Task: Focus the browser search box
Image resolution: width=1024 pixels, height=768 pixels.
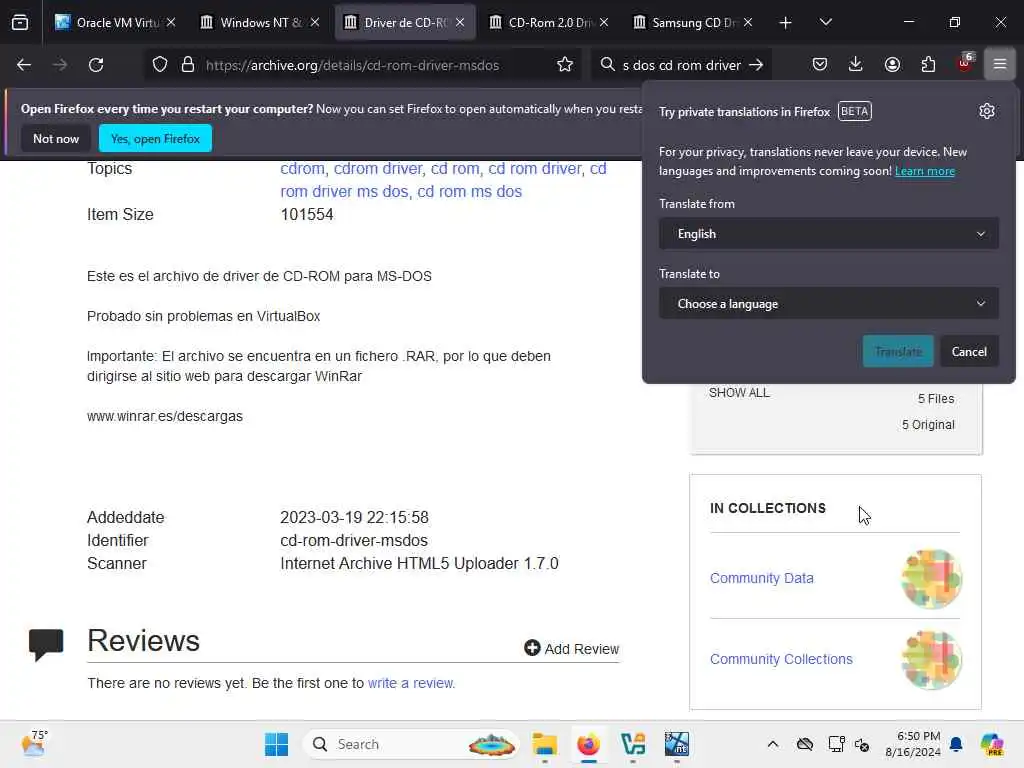Action: (682, 65)
